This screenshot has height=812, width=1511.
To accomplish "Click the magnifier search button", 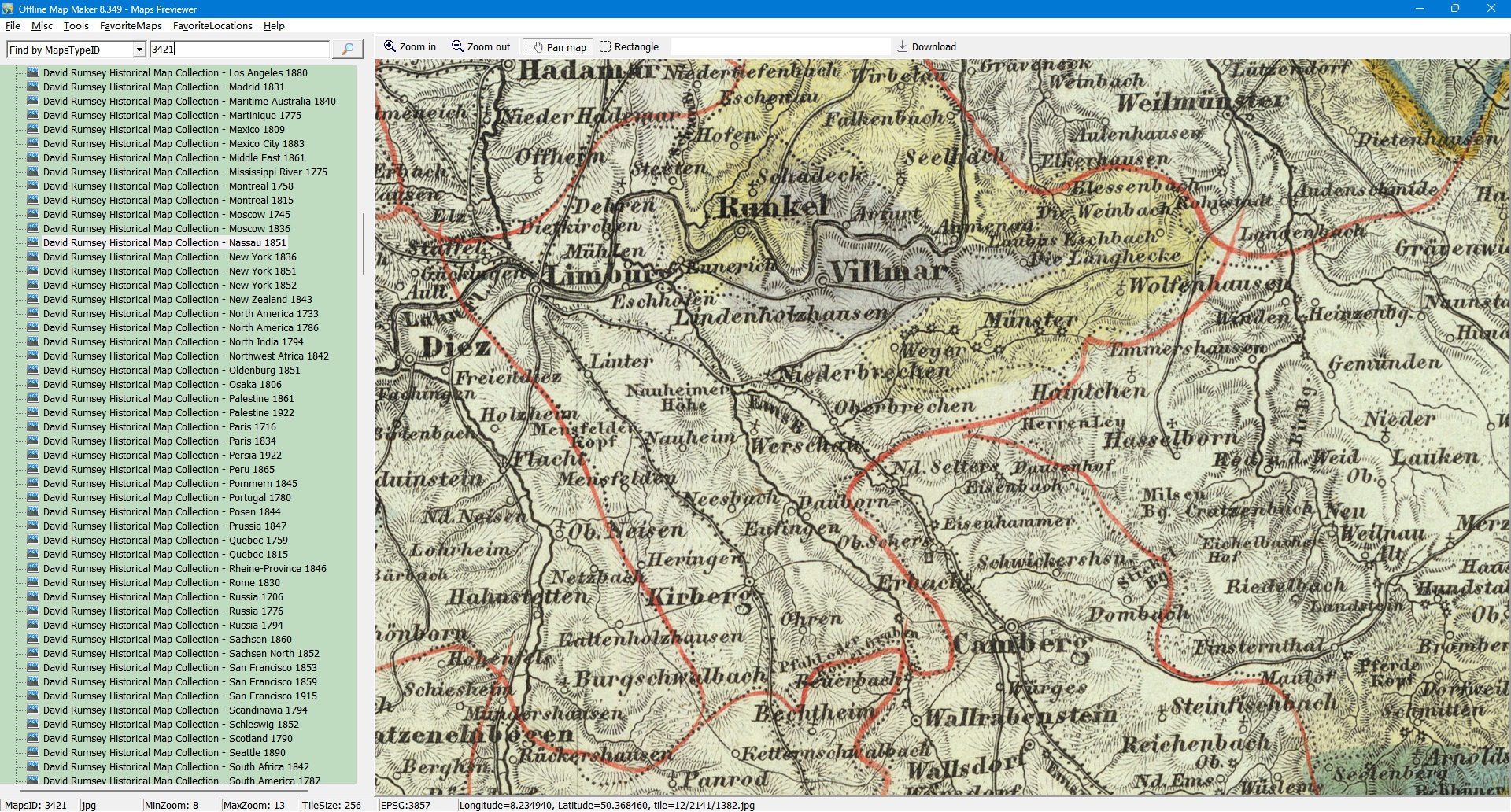I will [x=347, y=50].
